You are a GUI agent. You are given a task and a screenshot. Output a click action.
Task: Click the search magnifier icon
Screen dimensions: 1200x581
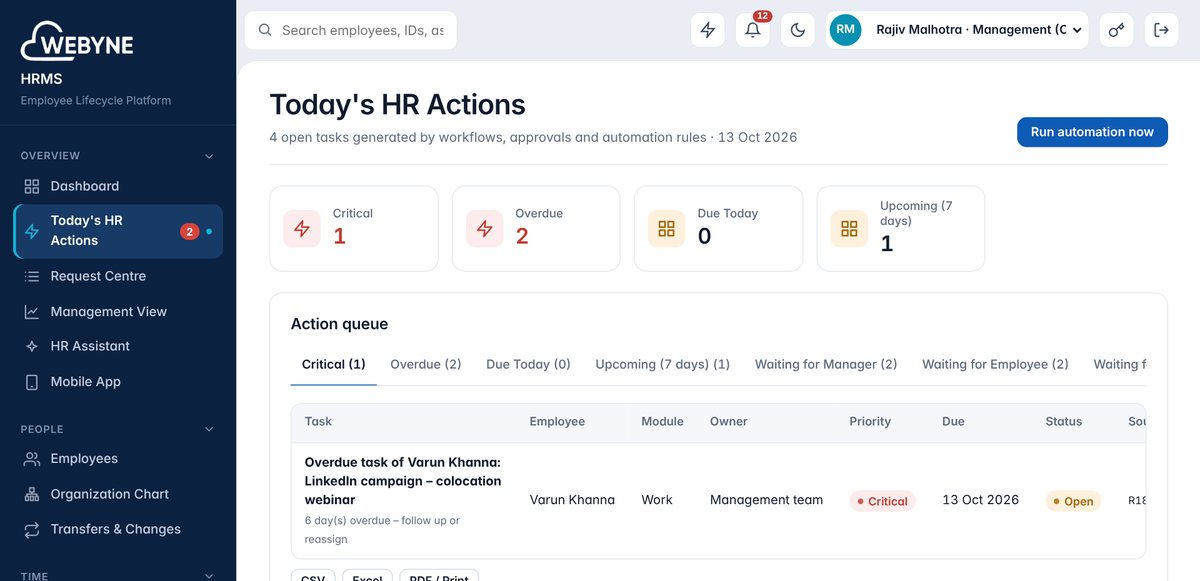(x=265, y=30)
